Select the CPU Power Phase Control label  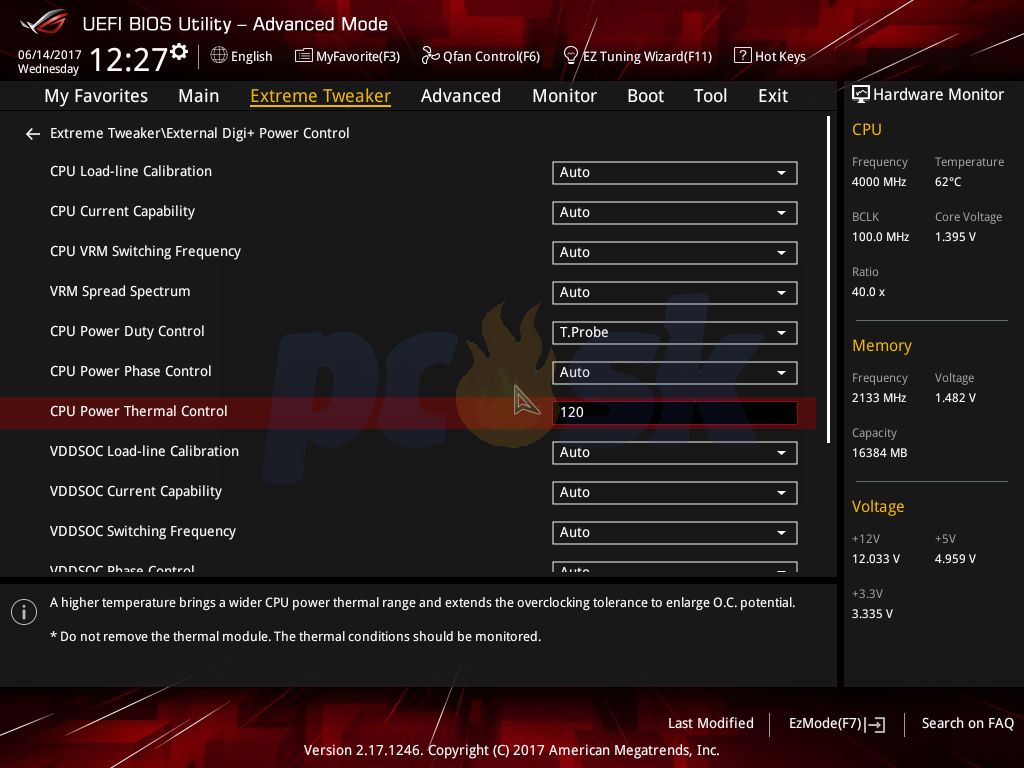pyautogui.click(x=131, y=371)
